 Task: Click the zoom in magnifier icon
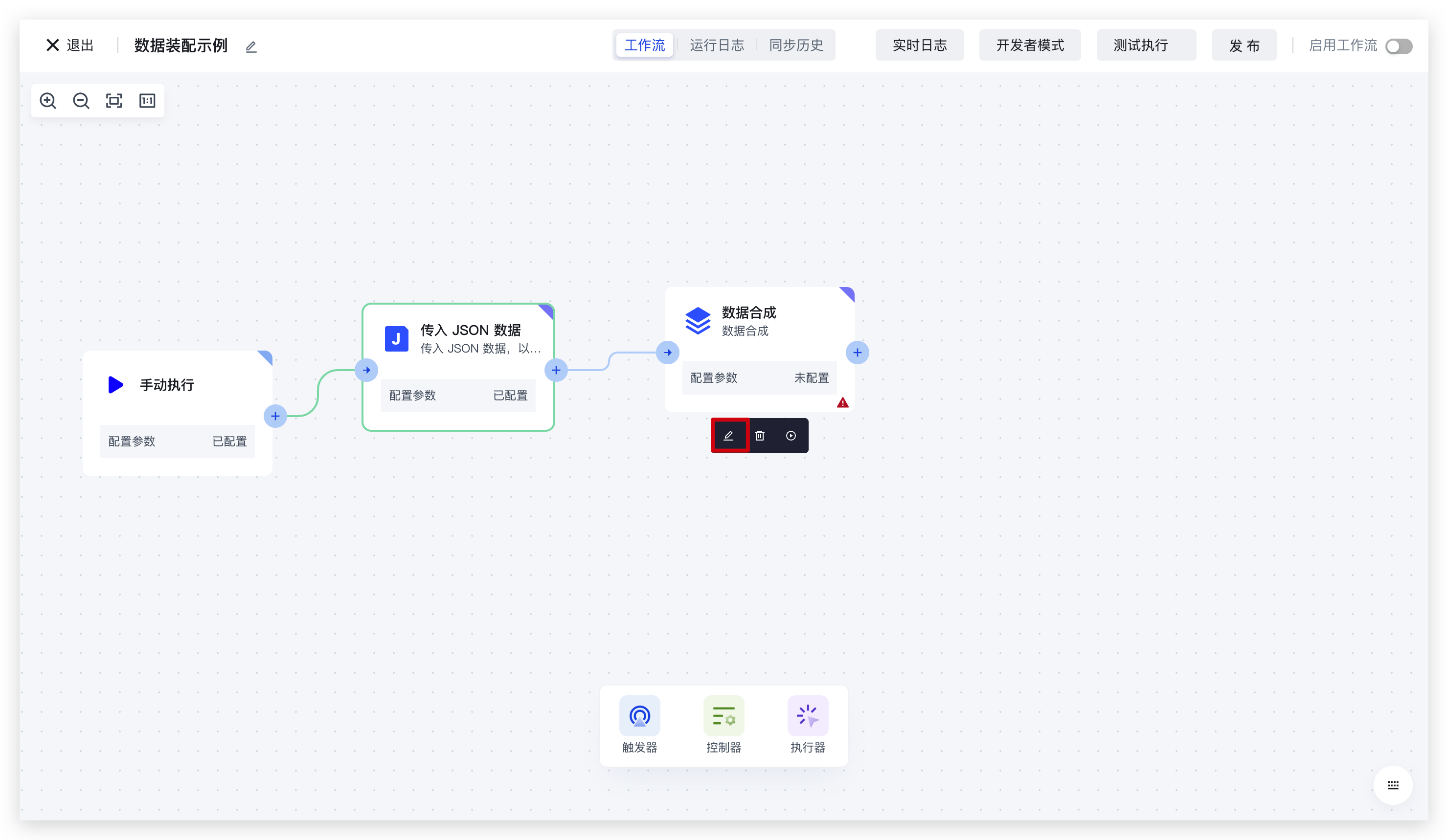[x=47, y=101]
